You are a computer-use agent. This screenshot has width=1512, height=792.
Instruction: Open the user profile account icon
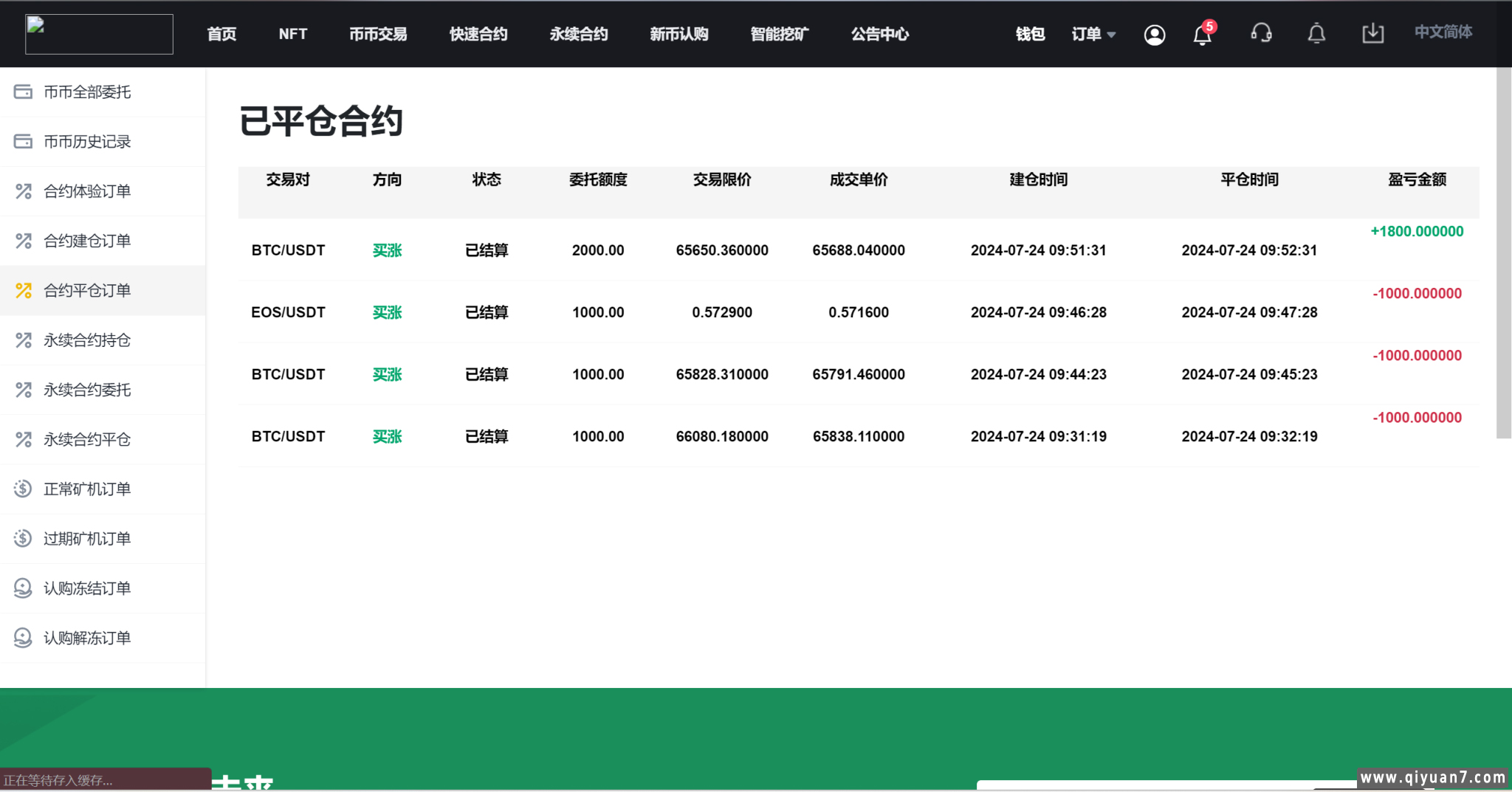(1155, 34)
